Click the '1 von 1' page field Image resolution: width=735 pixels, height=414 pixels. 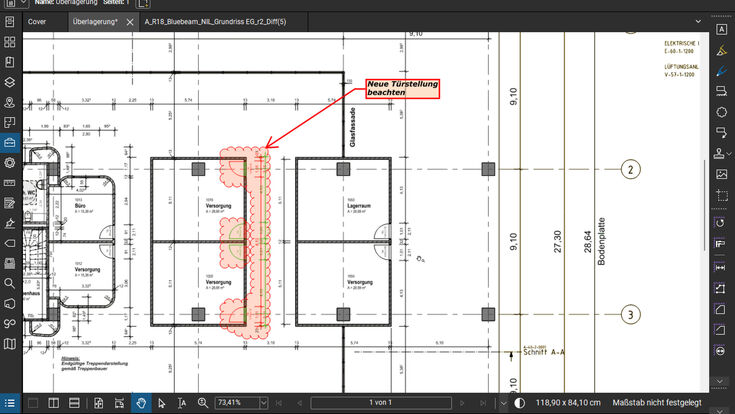381,403
